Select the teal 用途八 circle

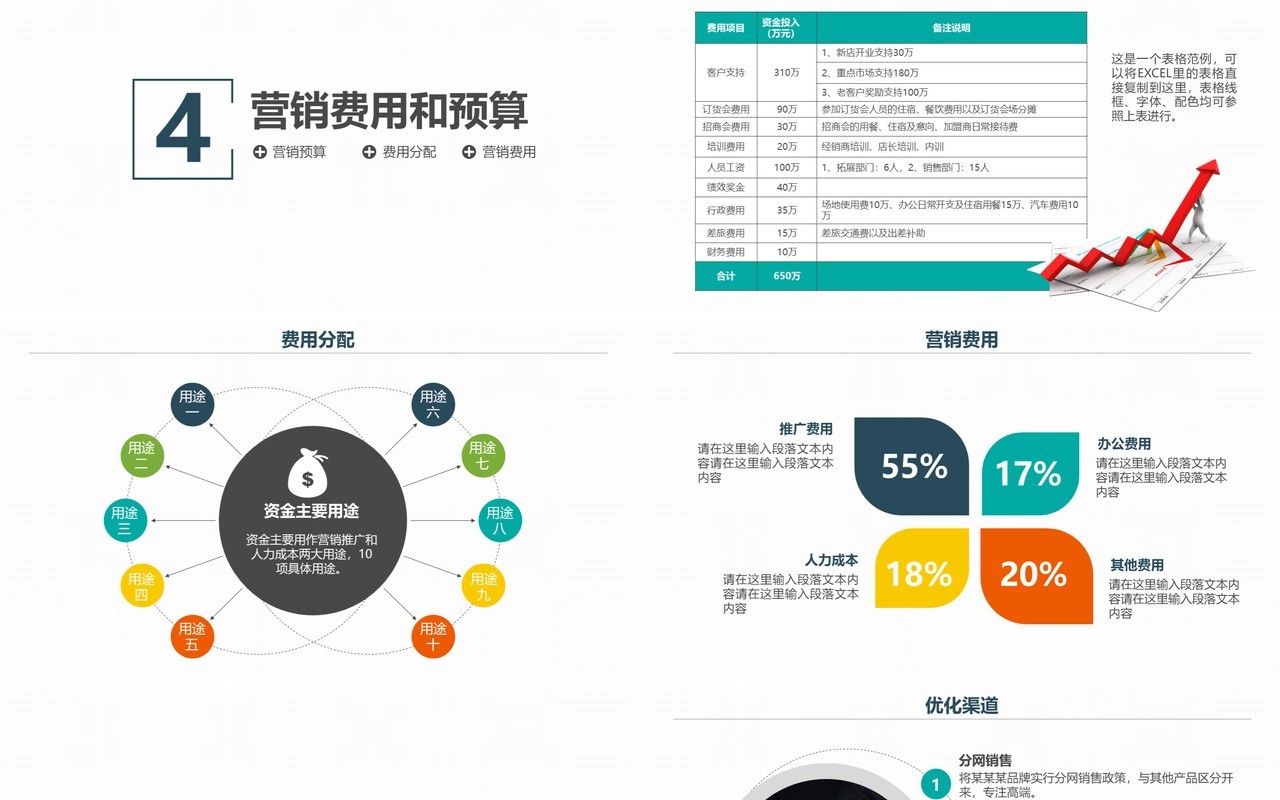(500, 521)
